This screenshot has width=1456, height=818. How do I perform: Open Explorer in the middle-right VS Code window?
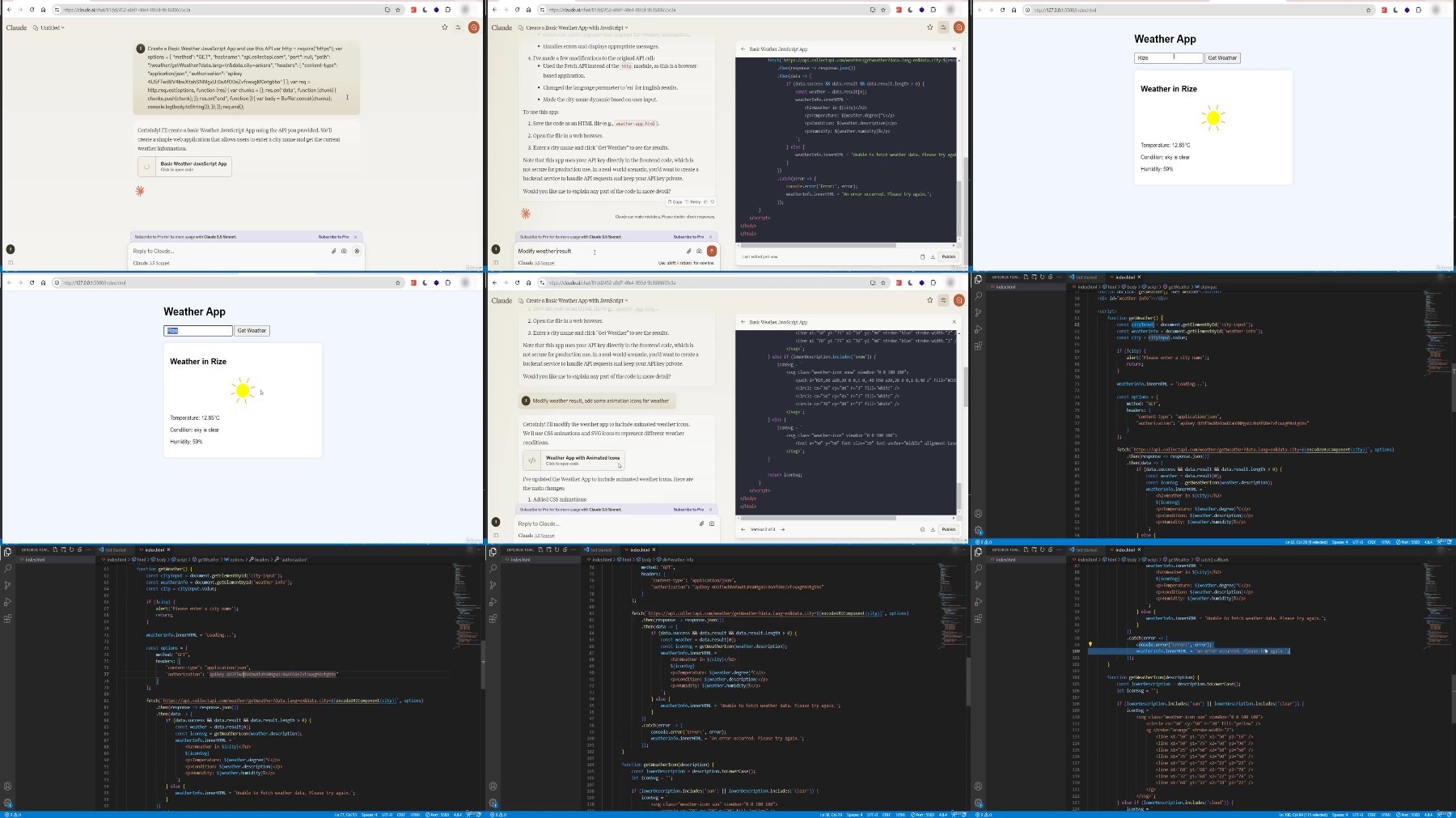point(978,279)
